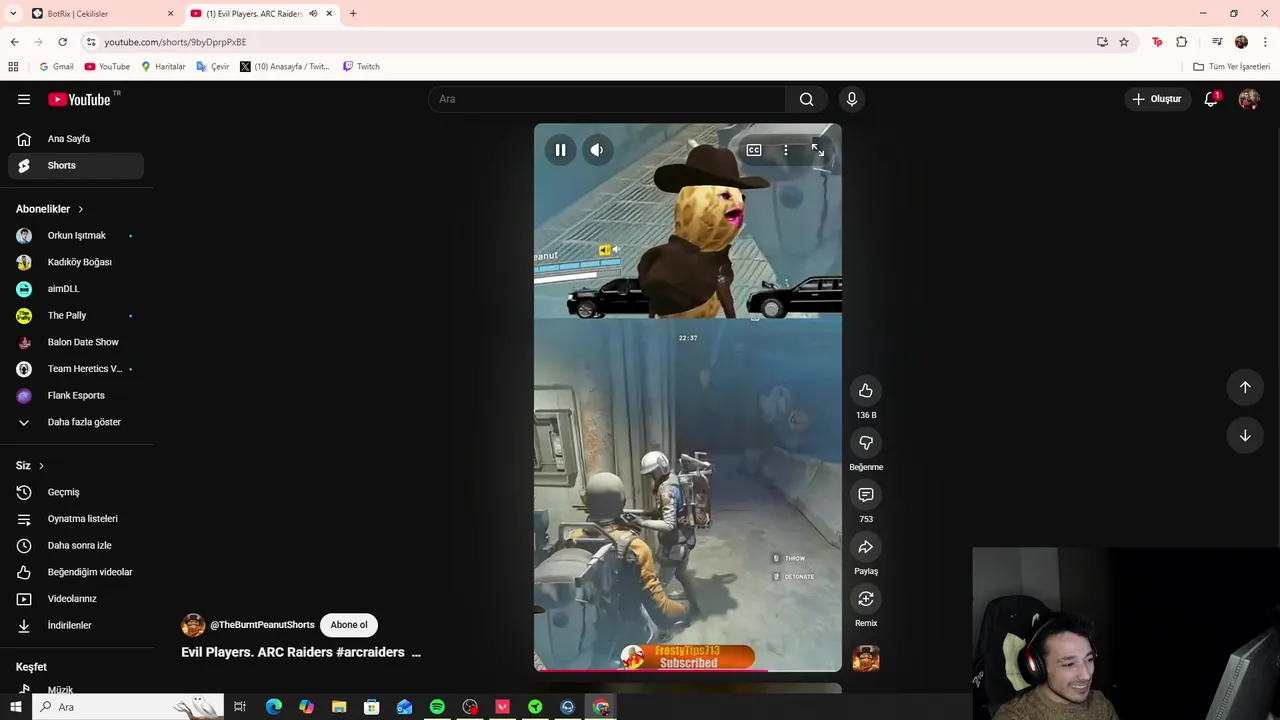Open the three-dot options menu on the Short
Viewport: 1280px width, 720px height.
pos(786,150)
